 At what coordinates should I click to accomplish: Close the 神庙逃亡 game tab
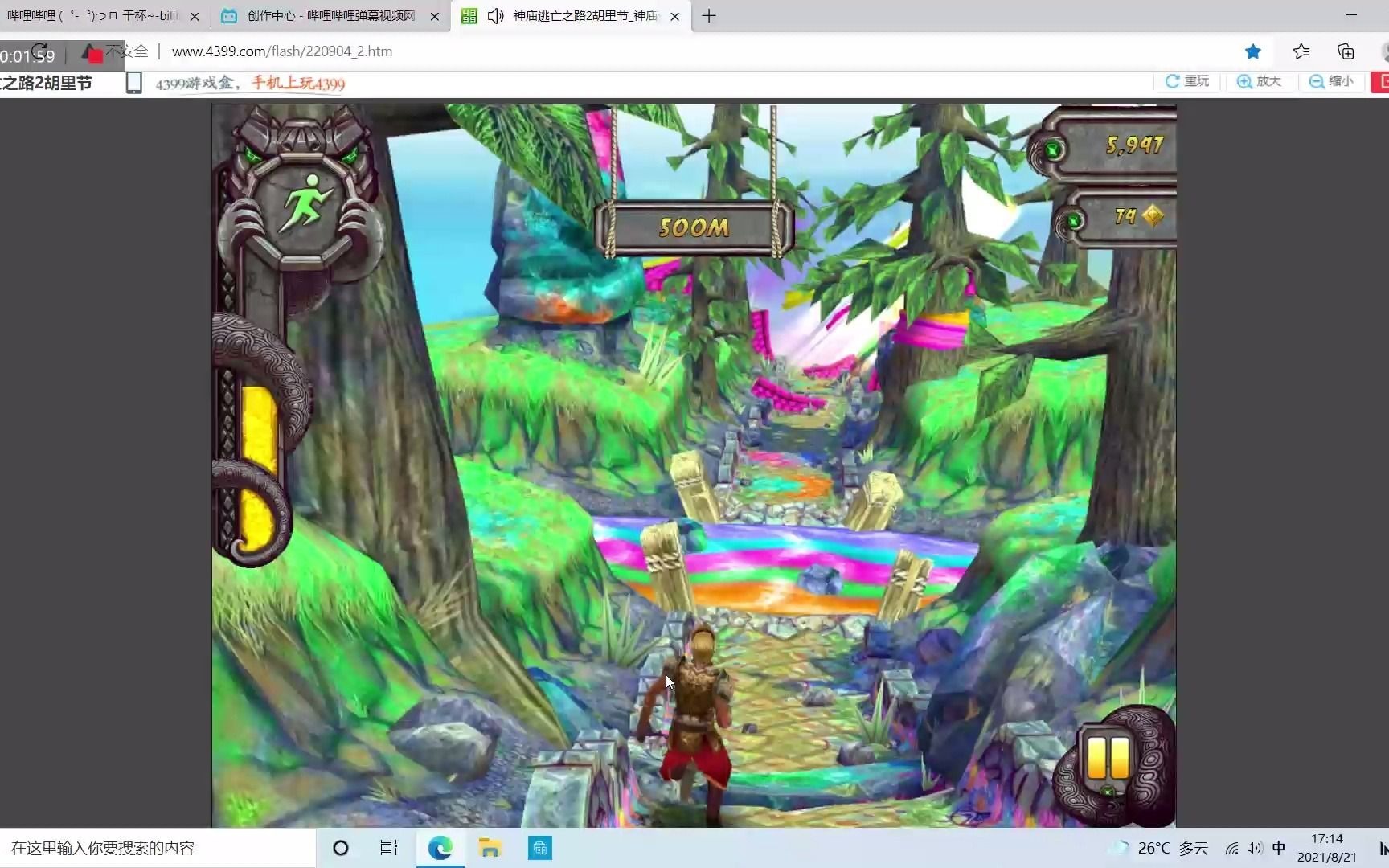[x=674, y=16]
